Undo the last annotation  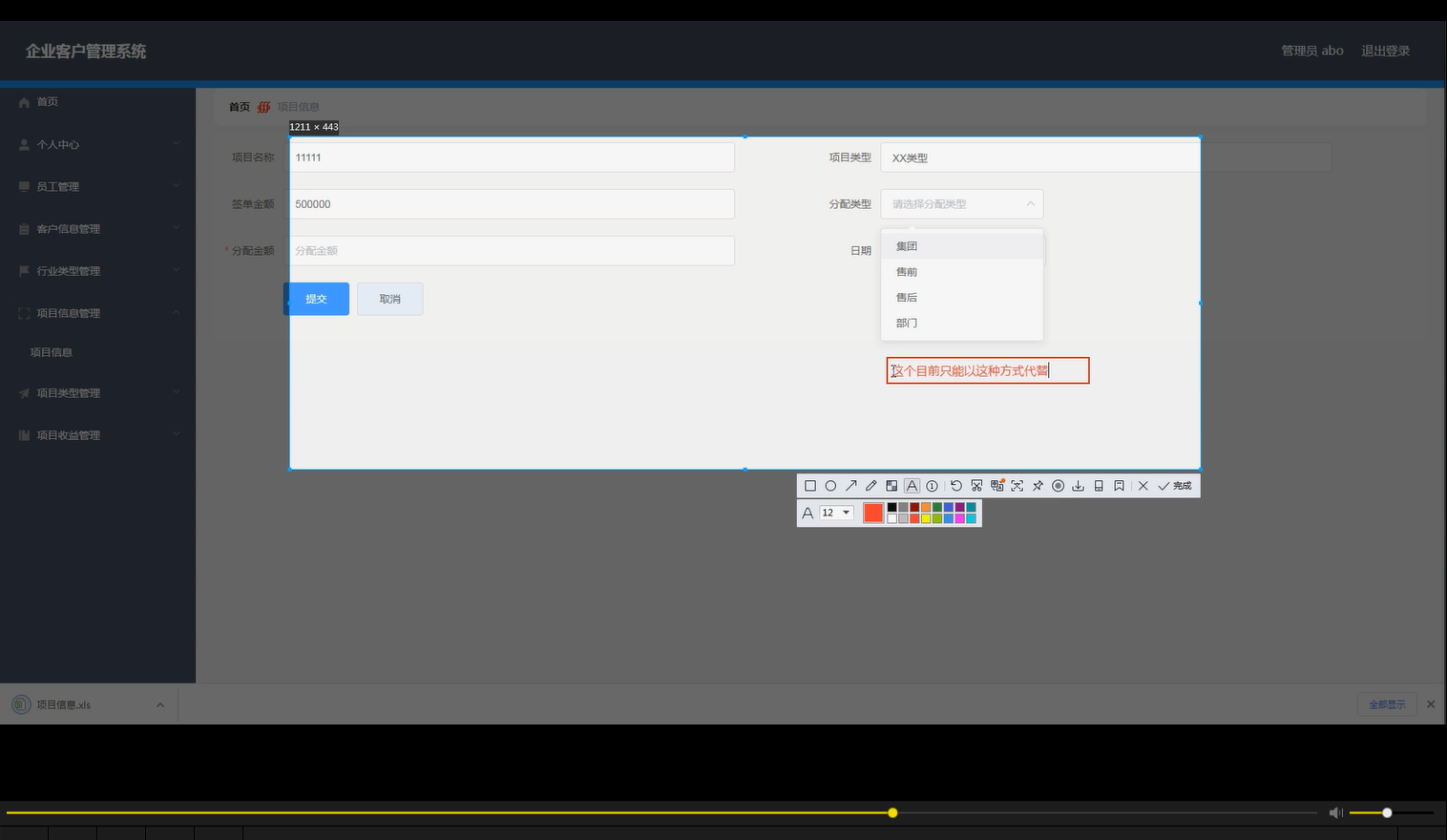click(956, 486)
